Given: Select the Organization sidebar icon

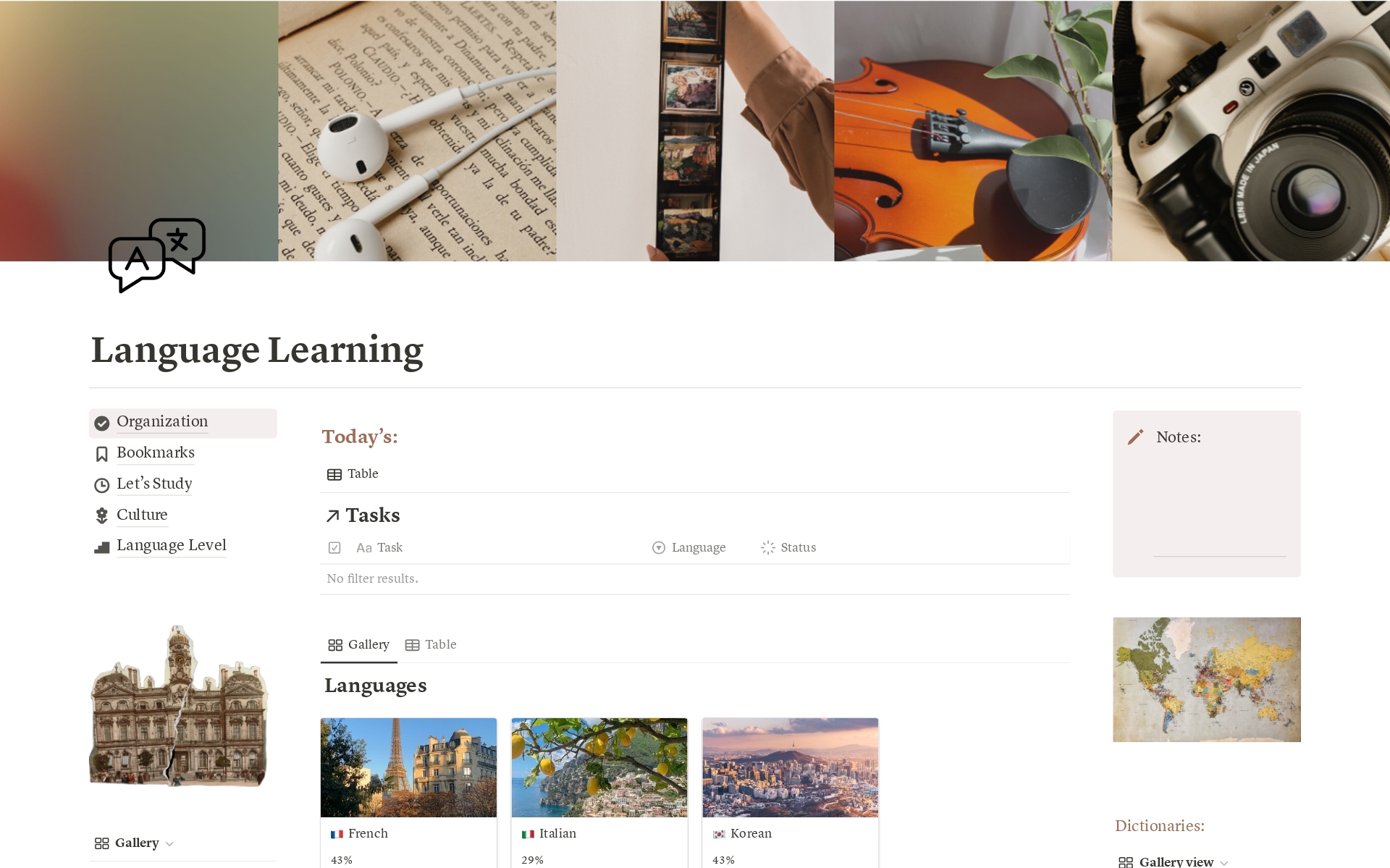Looking at the screenshot, I should (x=102, y=422).
